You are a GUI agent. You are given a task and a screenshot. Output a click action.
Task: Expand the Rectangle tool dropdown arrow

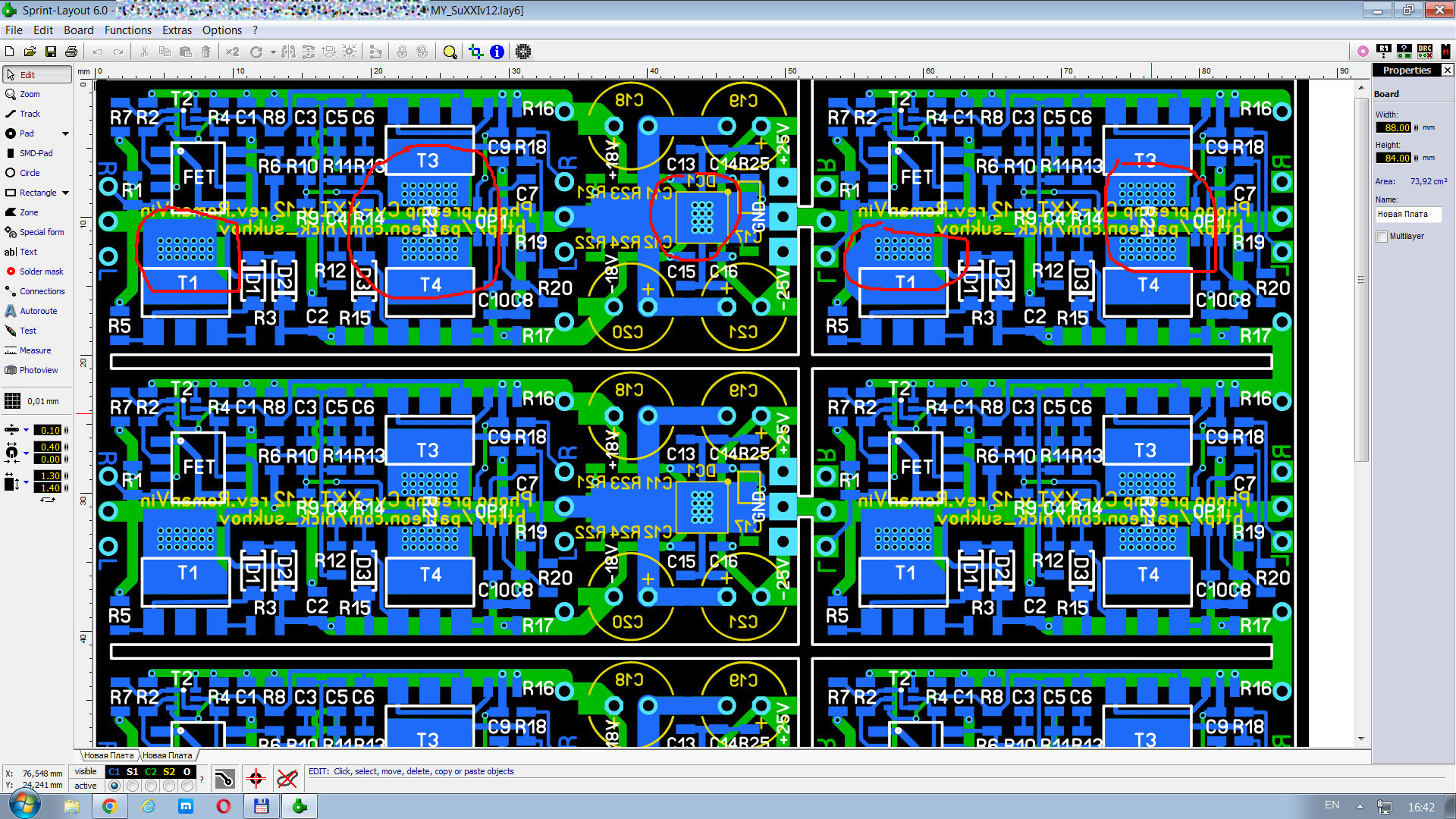tap(65, 193)
